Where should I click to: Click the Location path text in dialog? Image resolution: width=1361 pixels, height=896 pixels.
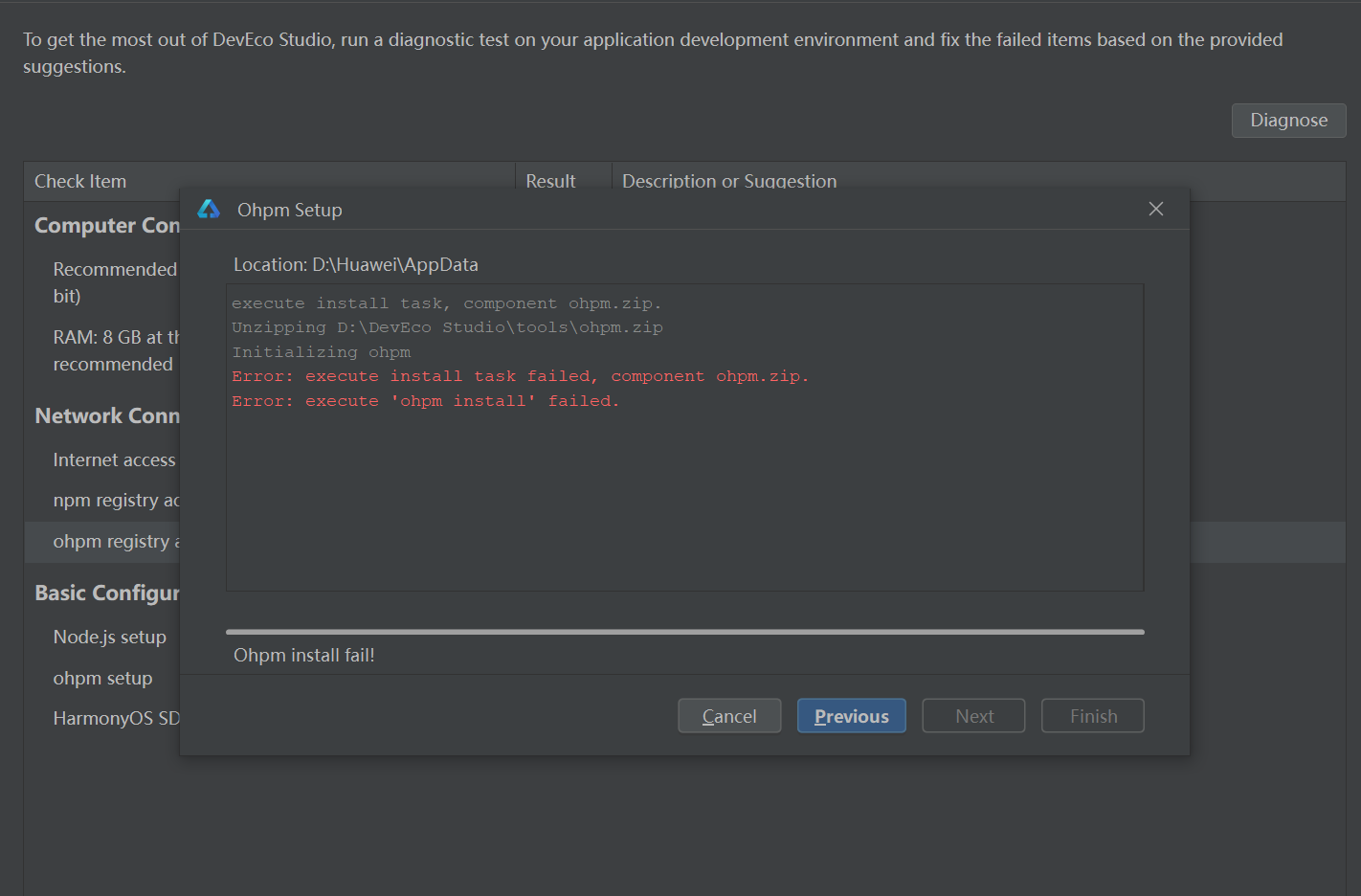click(x=355, y=265)
